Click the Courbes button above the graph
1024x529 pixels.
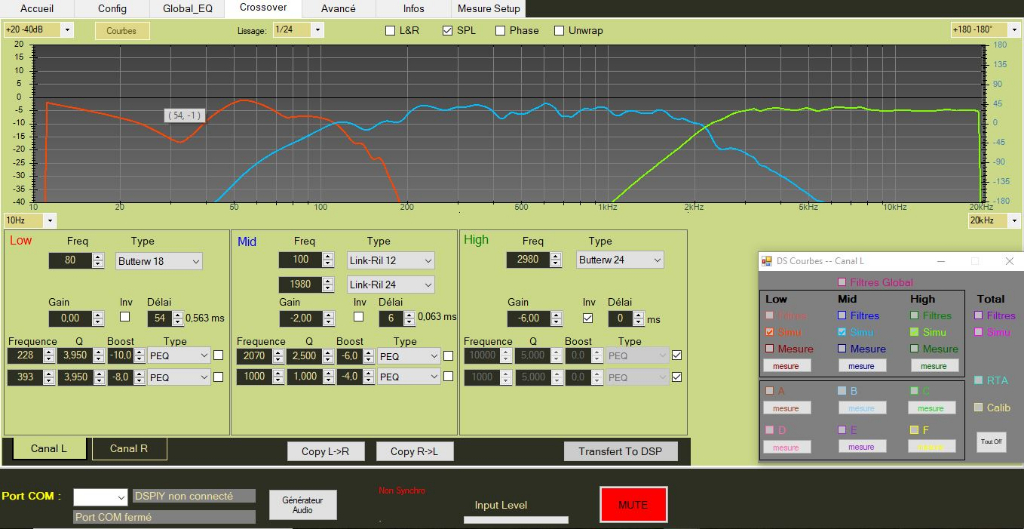pyautogui.click(x=121, y=30)
